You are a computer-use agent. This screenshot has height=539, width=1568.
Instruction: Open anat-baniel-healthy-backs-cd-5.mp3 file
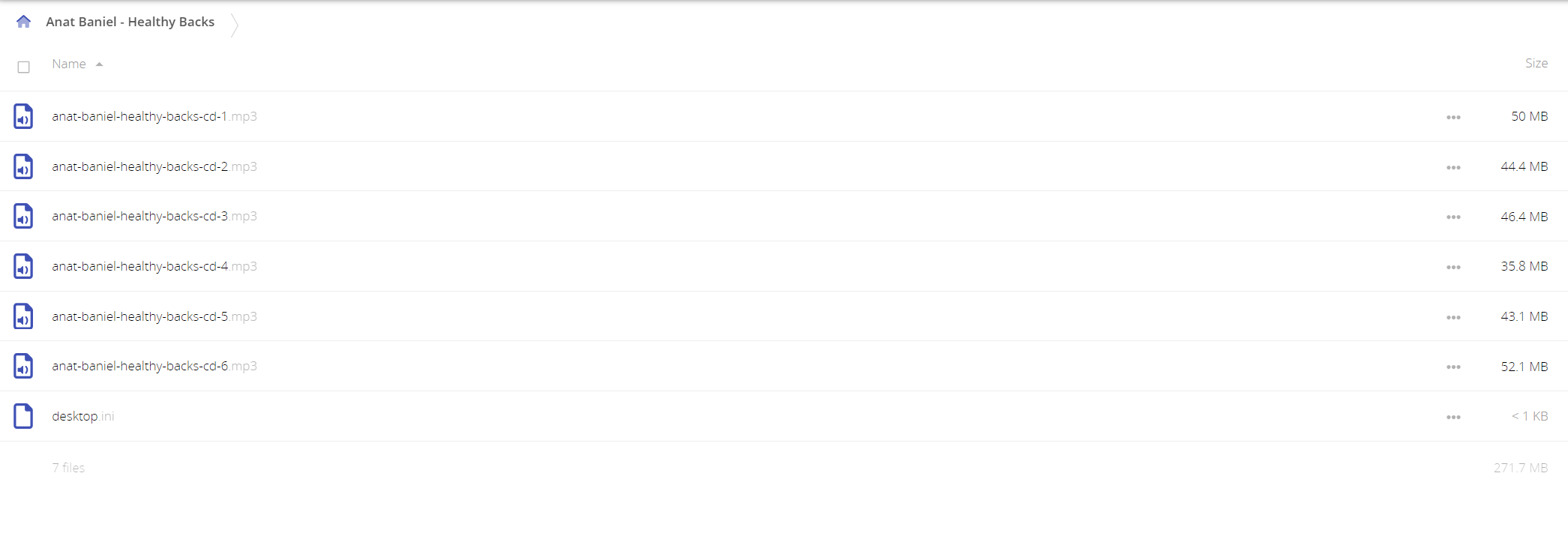pos(154,316)
